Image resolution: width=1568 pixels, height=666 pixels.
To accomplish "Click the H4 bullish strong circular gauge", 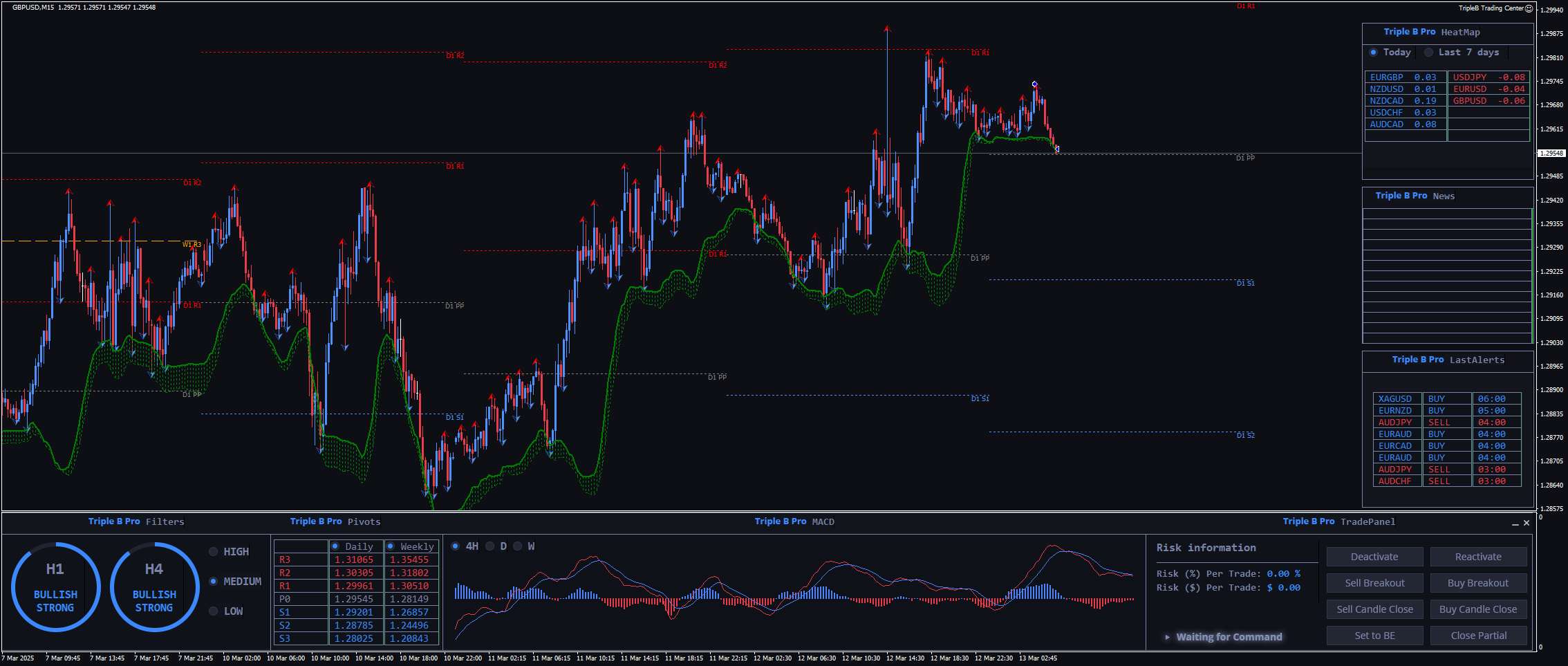I will tap(154, 587).
